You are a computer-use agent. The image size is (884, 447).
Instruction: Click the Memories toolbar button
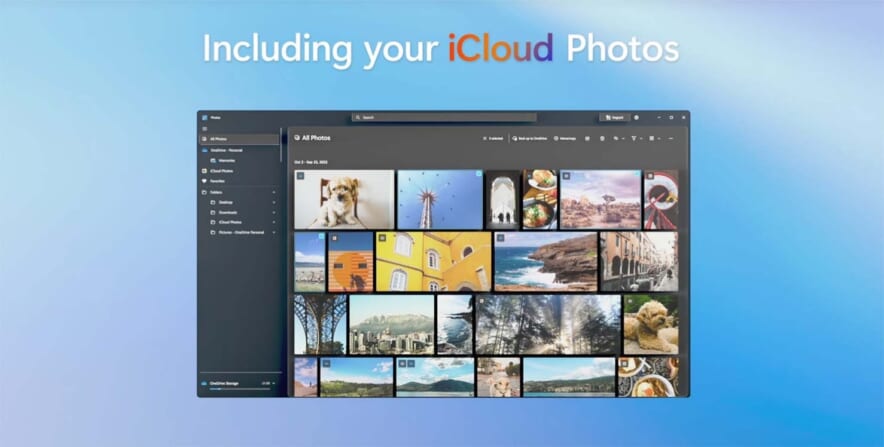[x=565, y=138]
